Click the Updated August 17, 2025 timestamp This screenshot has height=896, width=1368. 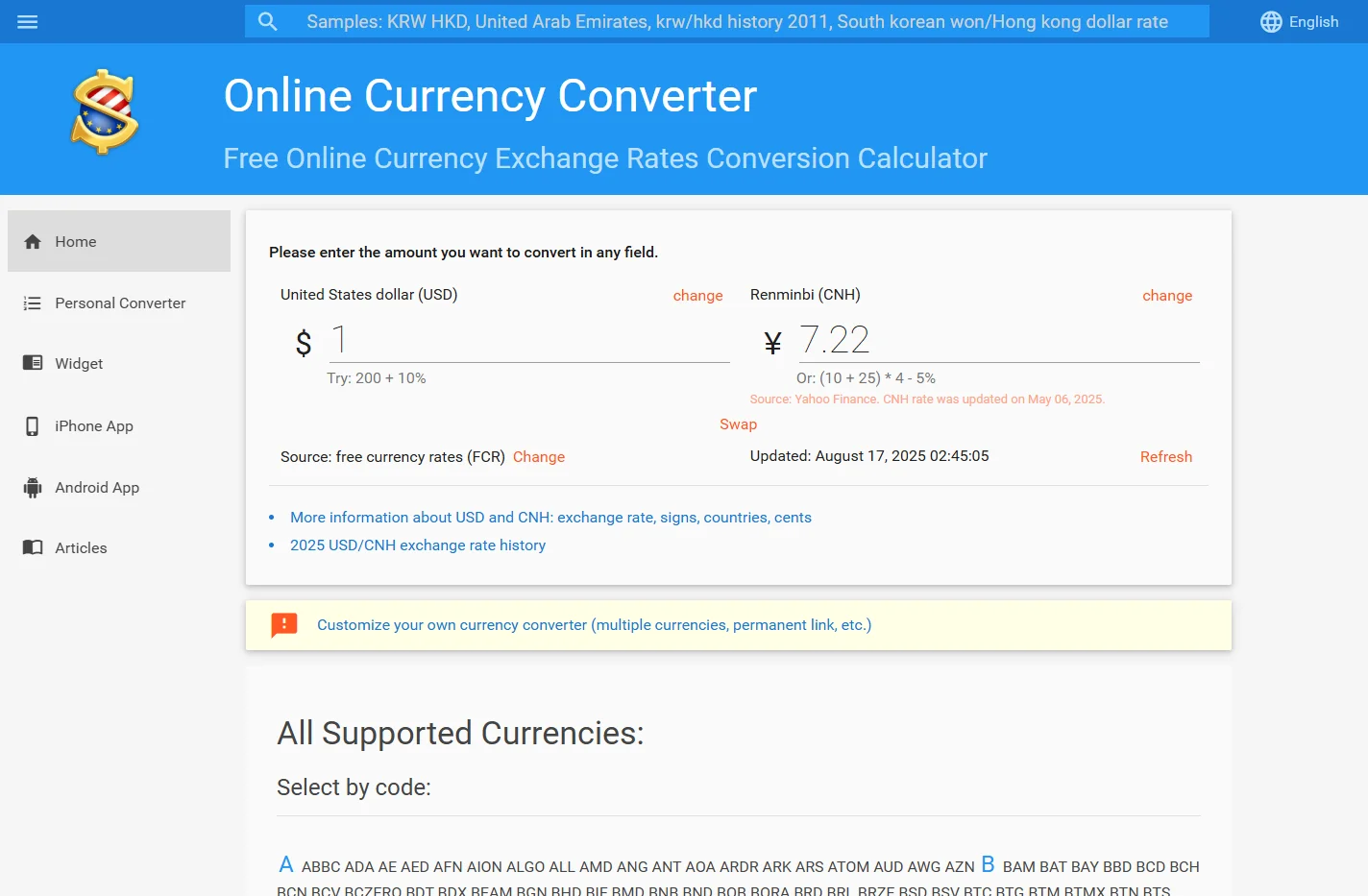(869, 456)
